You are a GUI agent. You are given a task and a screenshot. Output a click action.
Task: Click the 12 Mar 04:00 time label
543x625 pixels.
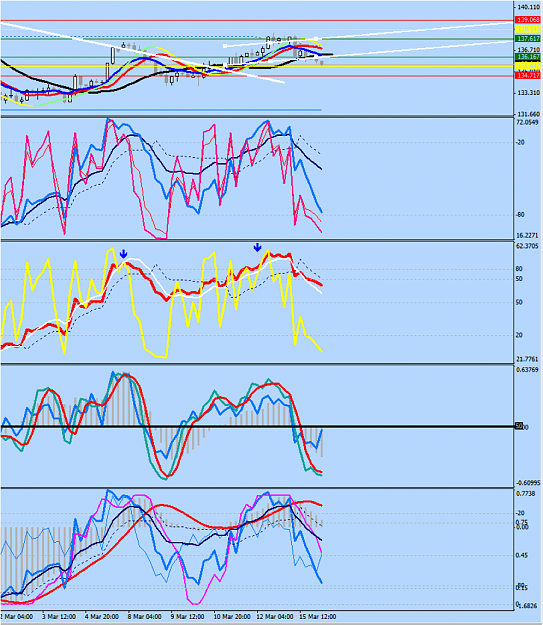(x=275, y=617)
